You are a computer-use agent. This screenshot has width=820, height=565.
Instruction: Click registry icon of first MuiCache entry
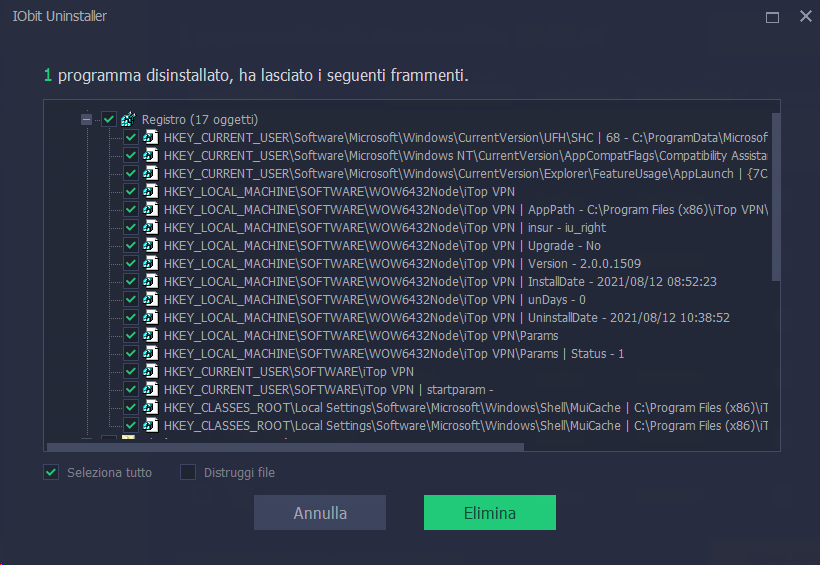point(151,408)
